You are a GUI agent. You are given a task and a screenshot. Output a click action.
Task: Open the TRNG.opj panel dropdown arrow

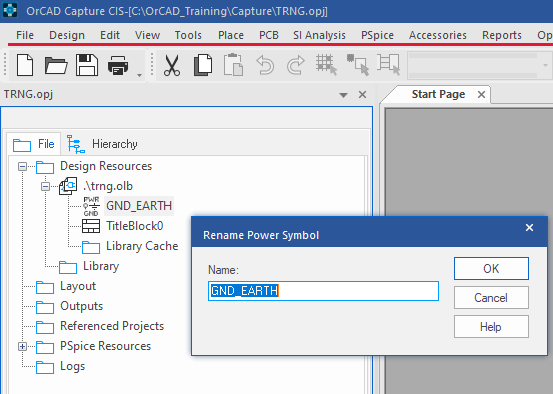tap(343, 95)
